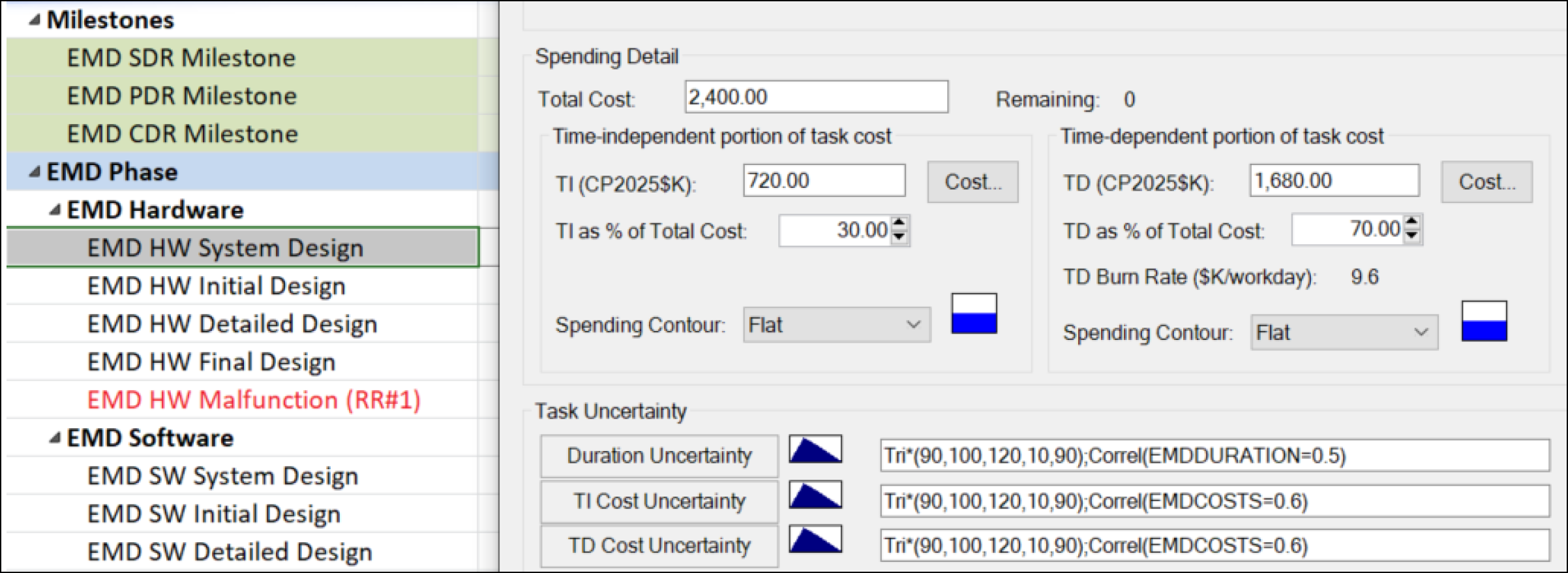The width and height of the screenshot is (1568, 573).
Task: Collapse the EMD Hardware tree node
Action: [x=55, y=210]
